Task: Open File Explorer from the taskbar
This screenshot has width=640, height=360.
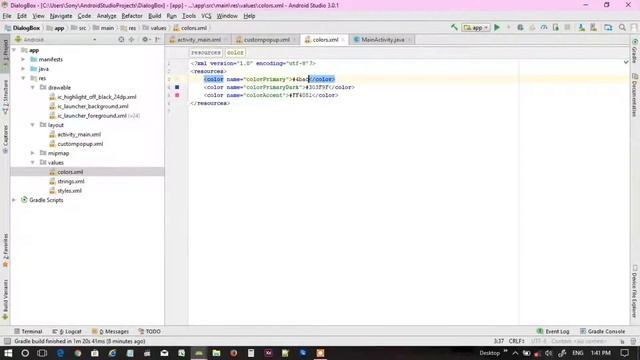Action: point(216,353)
